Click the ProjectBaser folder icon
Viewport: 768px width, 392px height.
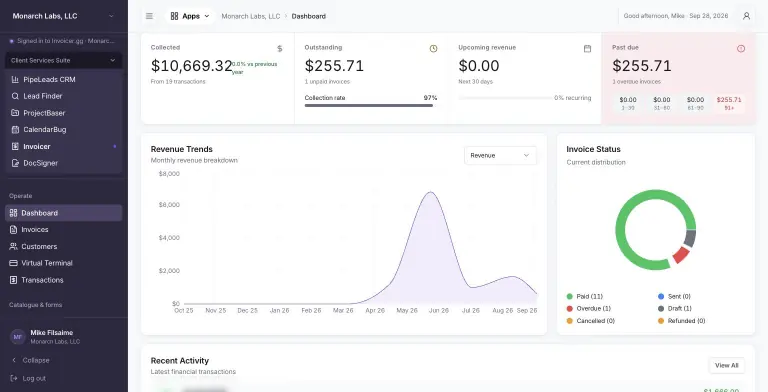click(x=15, y=113)
